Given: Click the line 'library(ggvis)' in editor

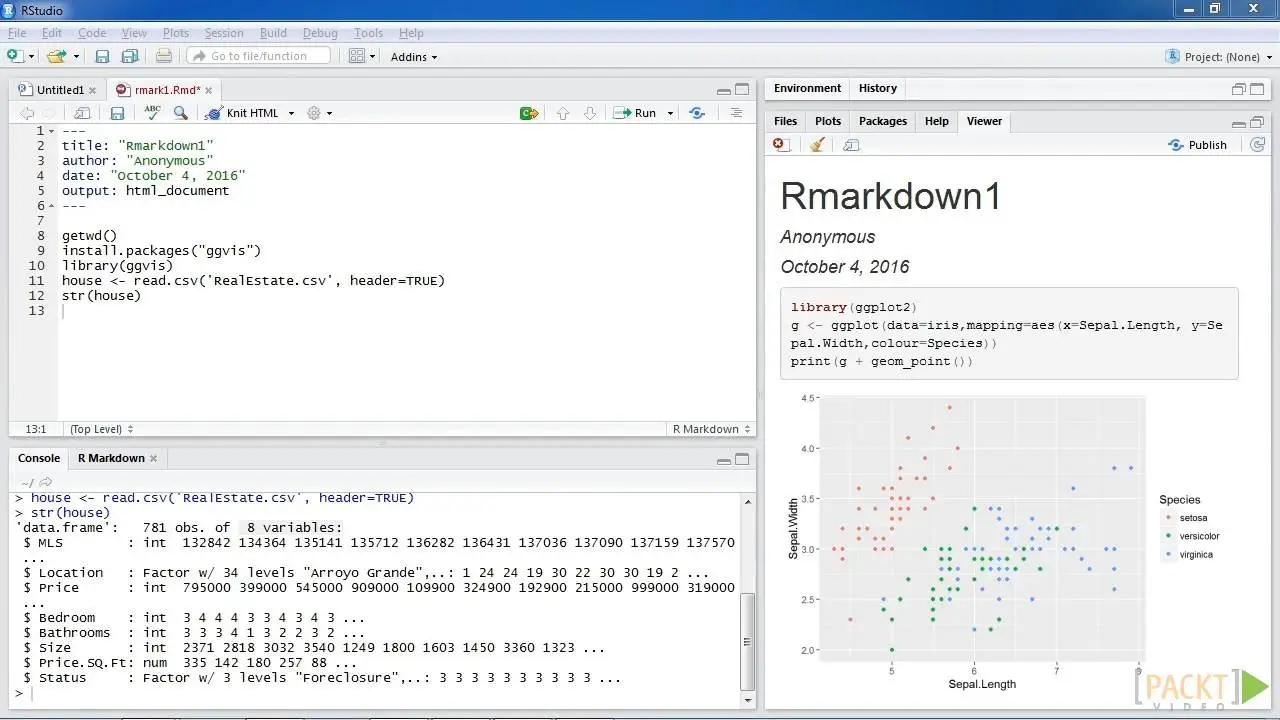Looking at the screenshot, I should click(117, 266).
